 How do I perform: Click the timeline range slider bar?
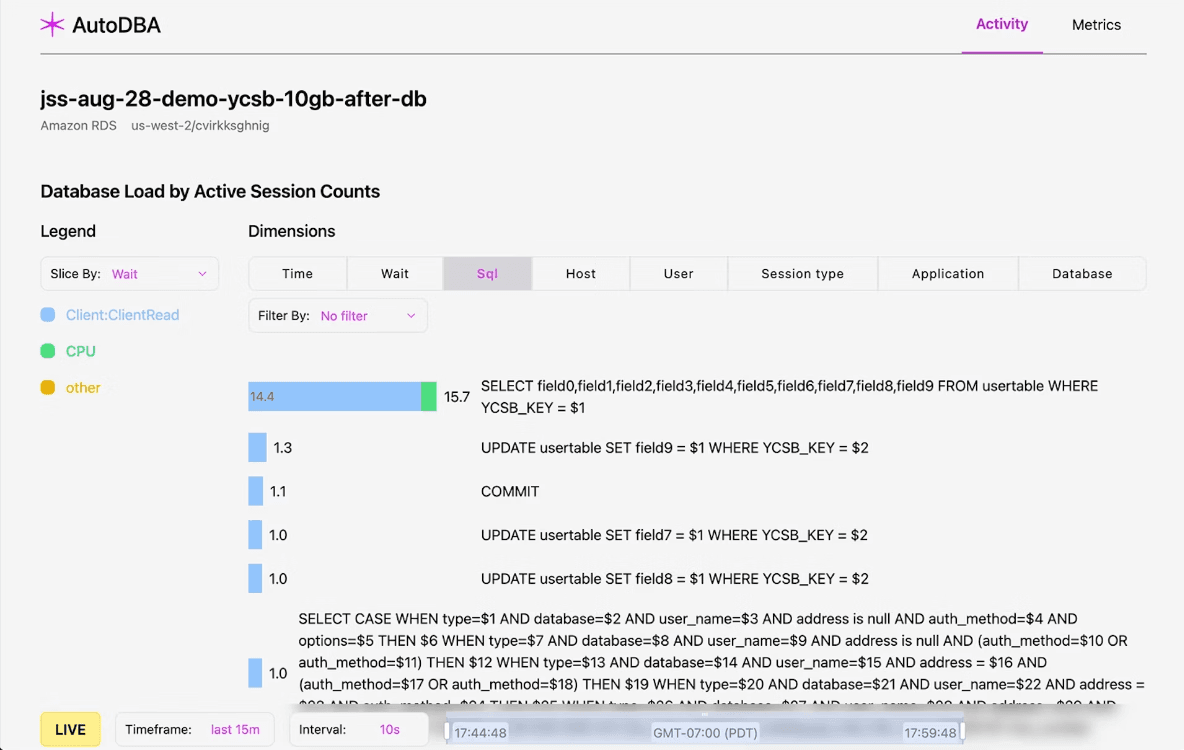click(x=704, y=732)
